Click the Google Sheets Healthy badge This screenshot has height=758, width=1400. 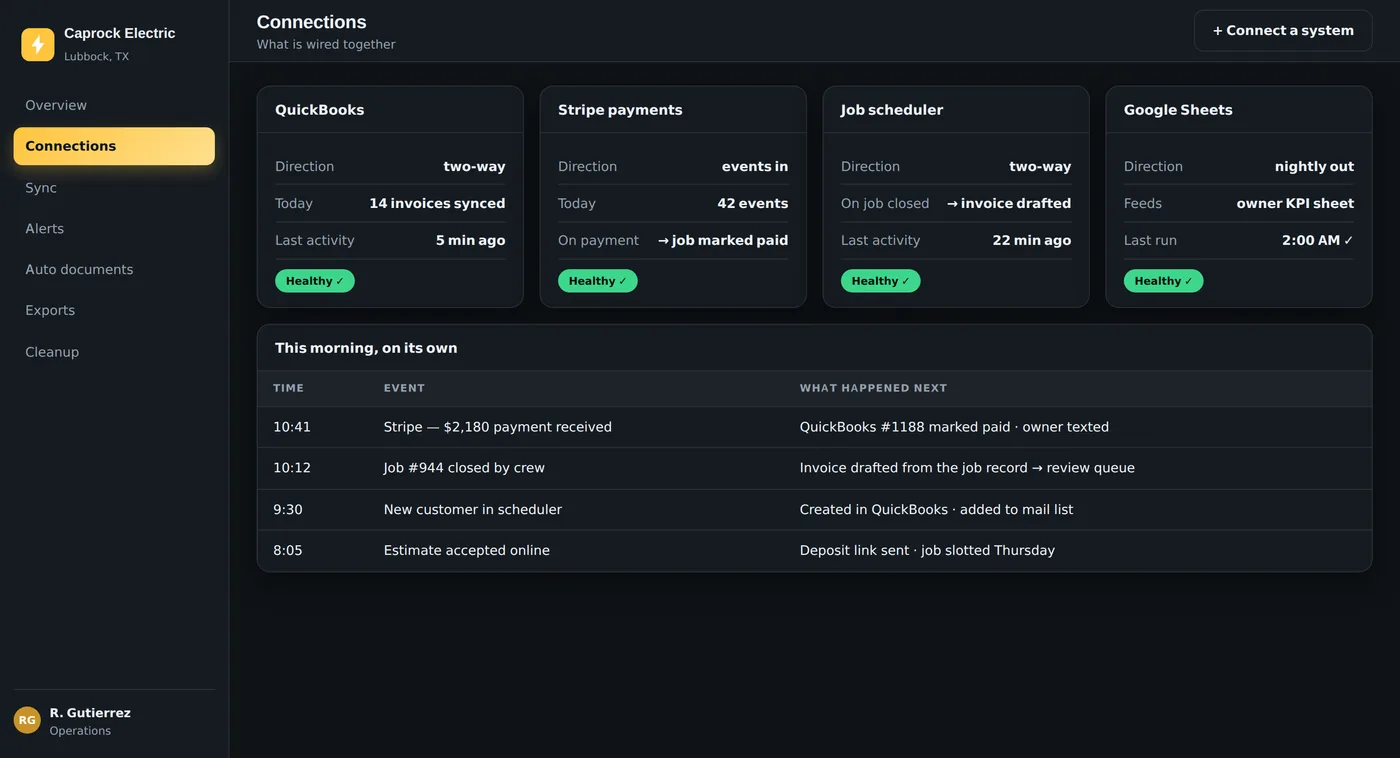point(1164,281)
